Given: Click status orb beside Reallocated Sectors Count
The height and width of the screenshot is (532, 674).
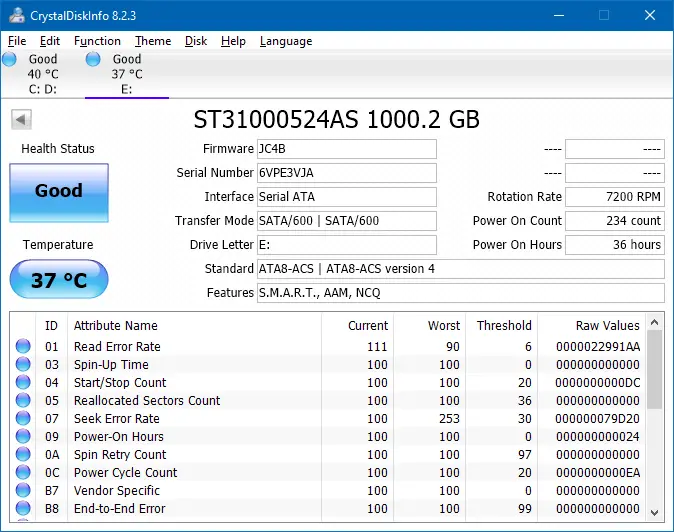Looking at the screenshot, I should click(23, 400).
